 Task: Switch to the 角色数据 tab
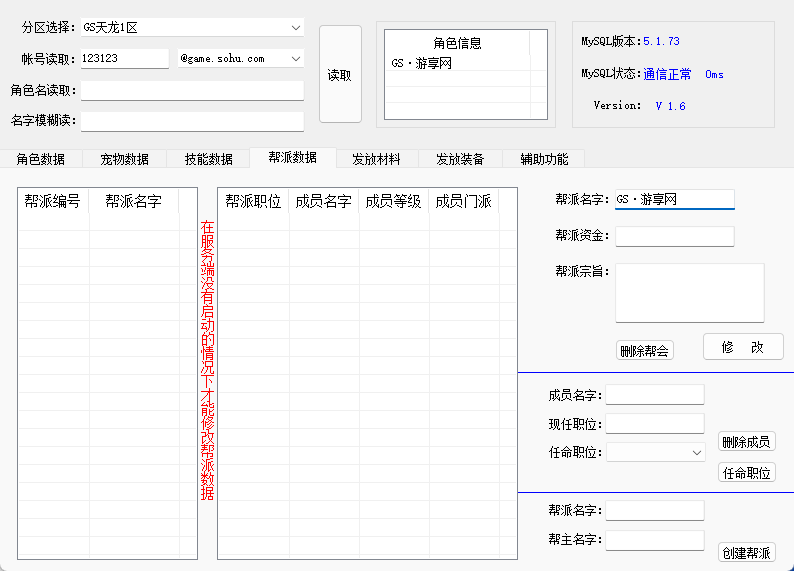[41, 159]
